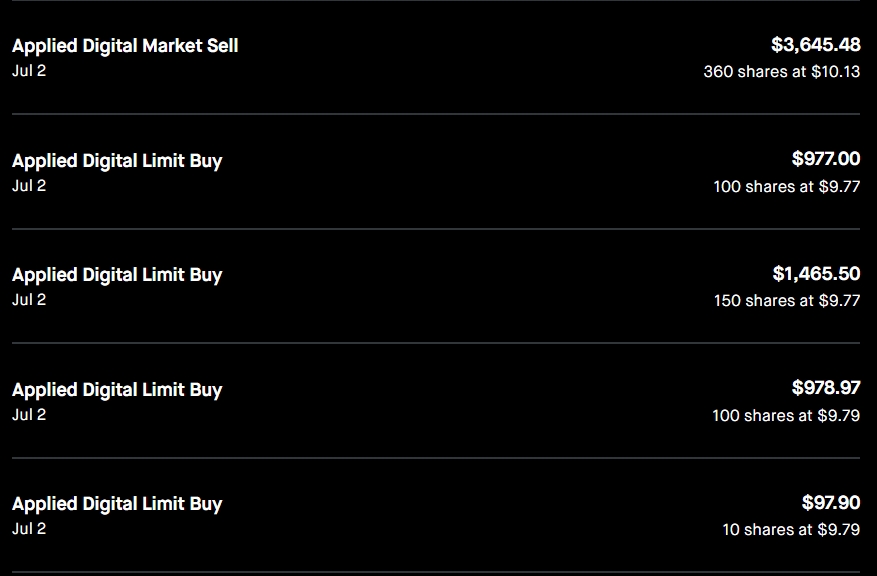Click the $977.00 total amount

coord(825,159)
